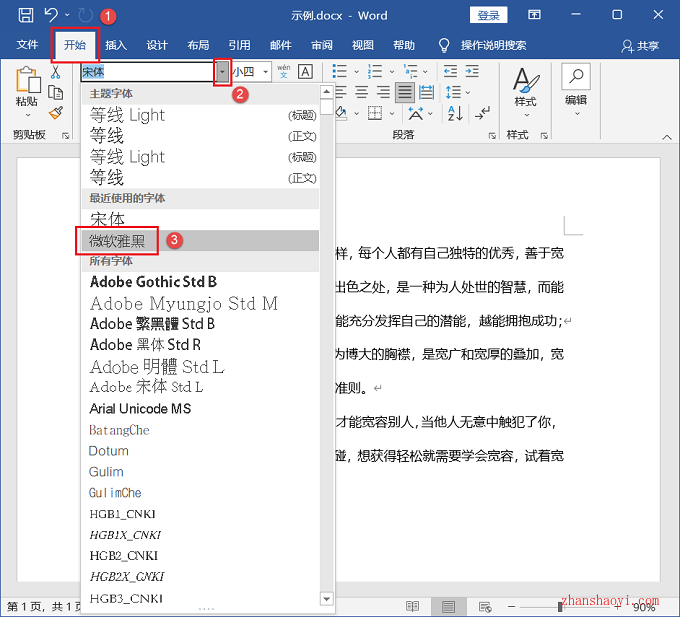Switch to Print Layout view

448,606
